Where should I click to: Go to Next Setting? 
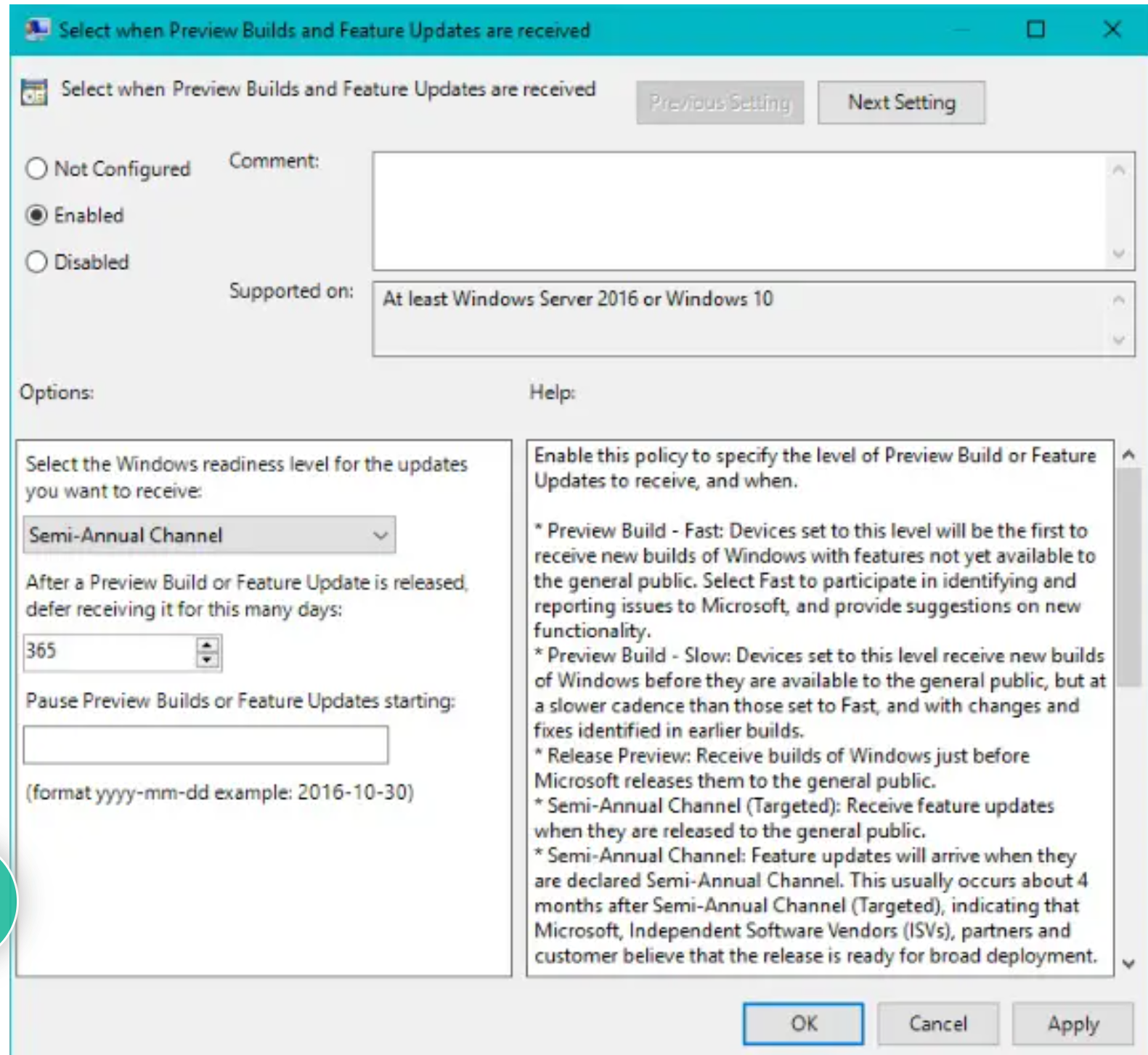(901, 102)
